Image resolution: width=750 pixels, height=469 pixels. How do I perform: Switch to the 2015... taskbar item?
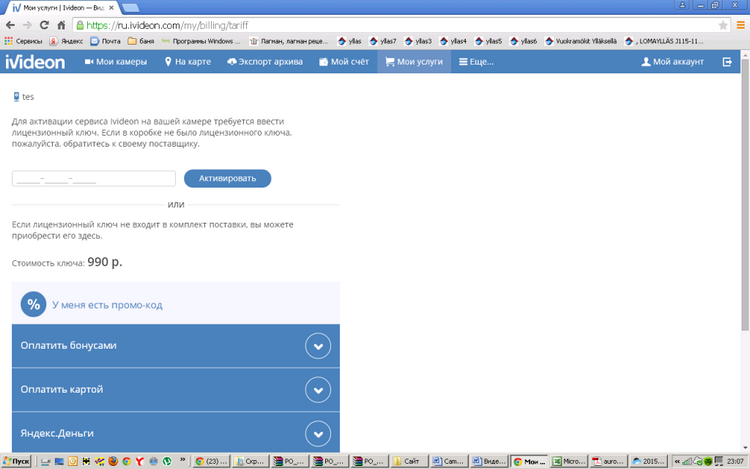click(x=648, y=461)
